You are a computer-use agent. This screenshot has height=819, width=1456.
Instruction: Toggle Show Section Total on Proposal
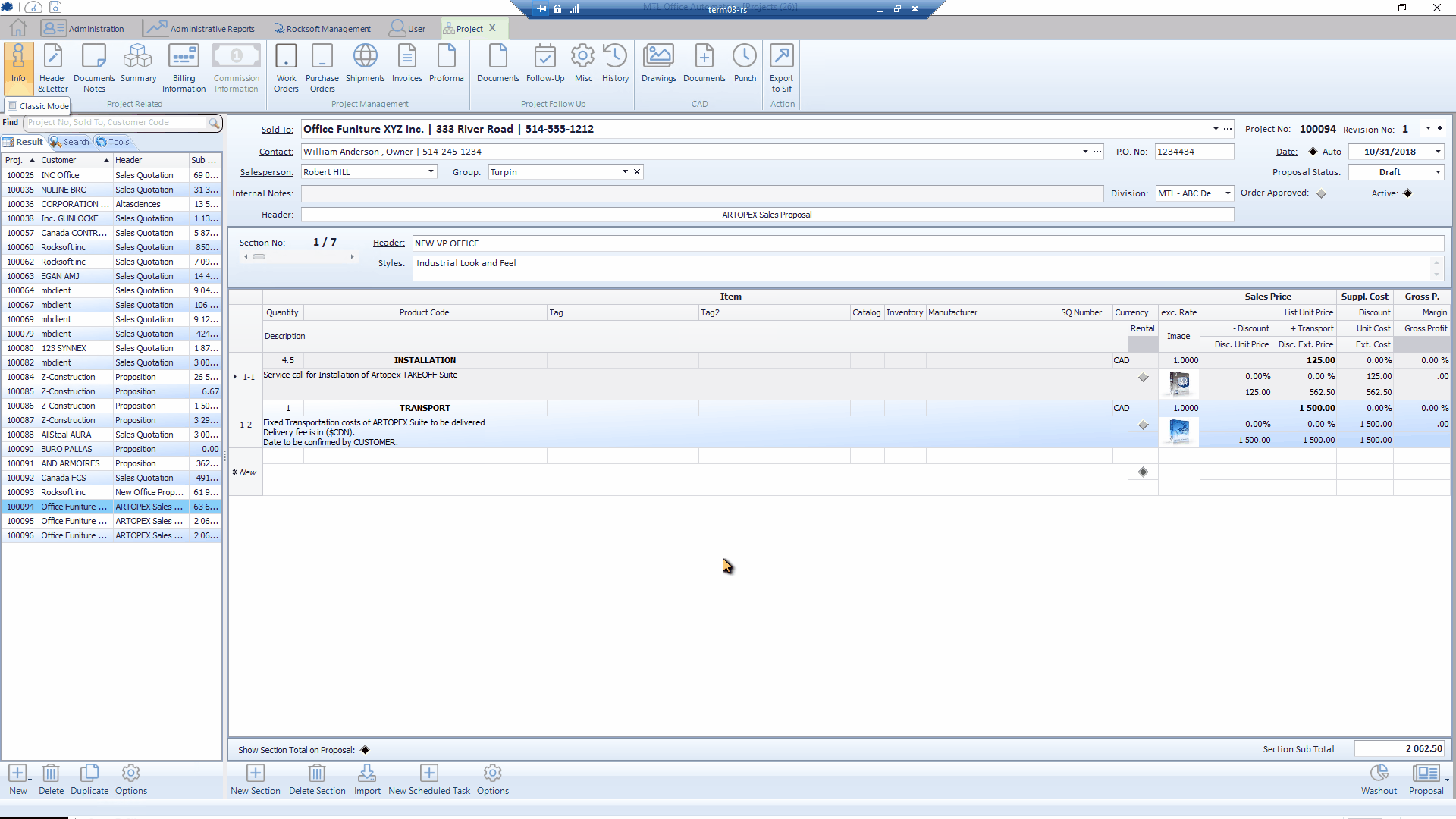click(365, 750)
